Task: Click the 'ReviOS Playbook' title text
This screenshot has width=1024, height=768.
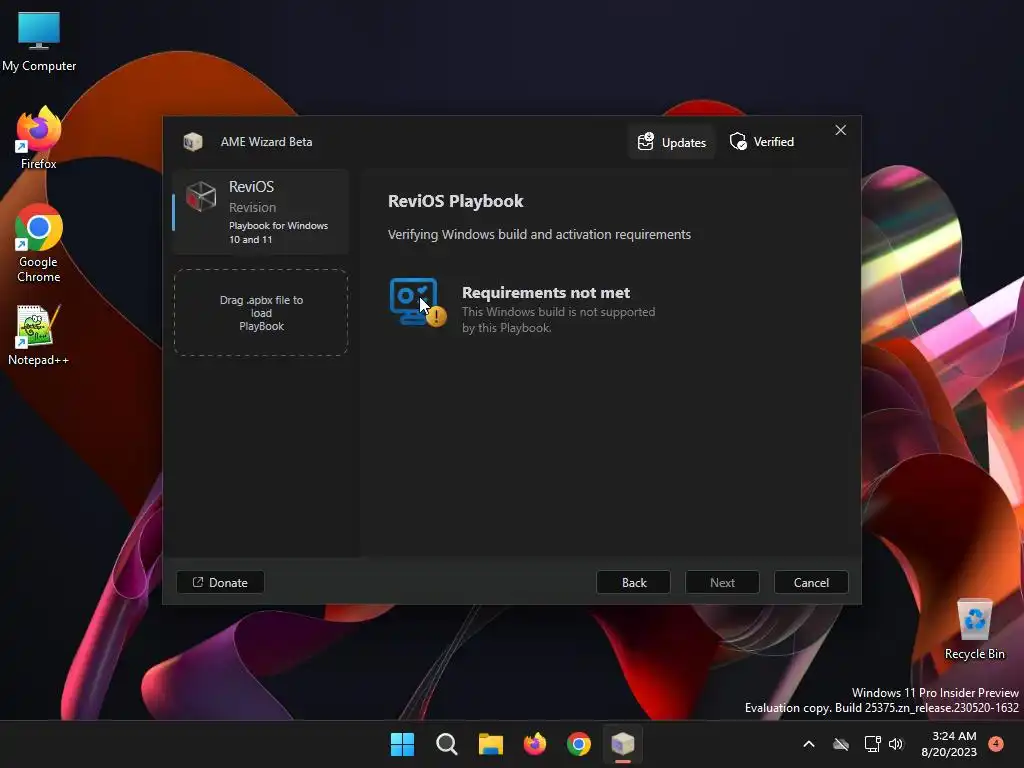Action: coord(456,201)
